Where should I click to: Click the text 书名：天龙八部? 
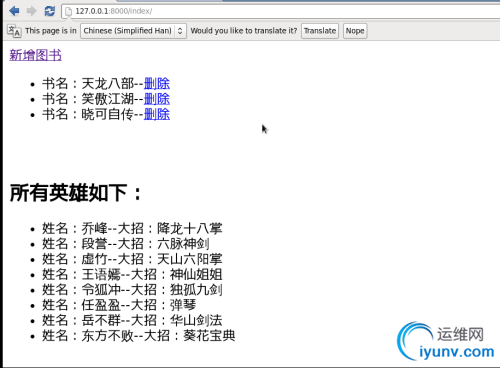88,84
